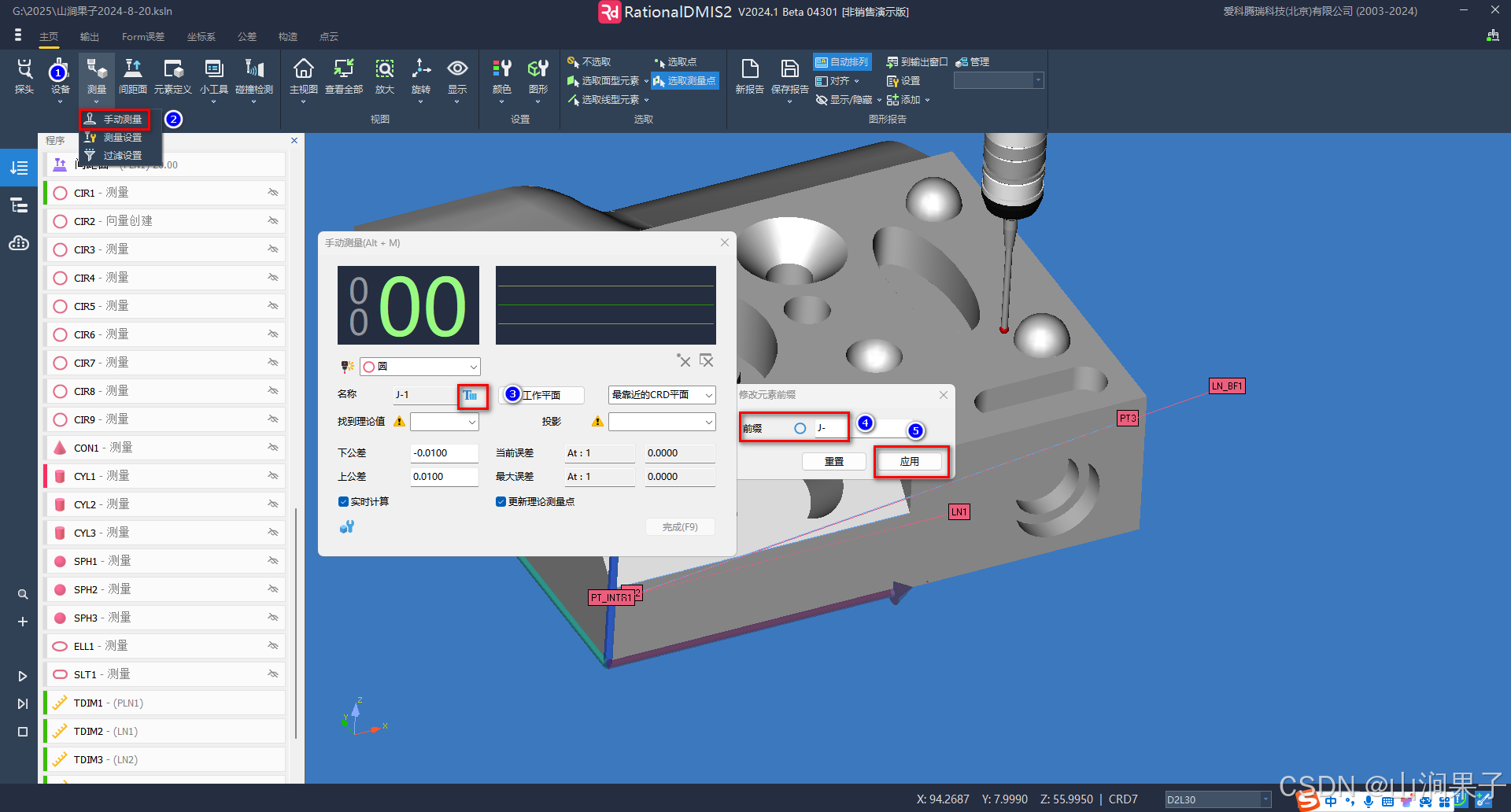
Task: Click the program list icon in sidebar
Action: [x=19, y=168]
